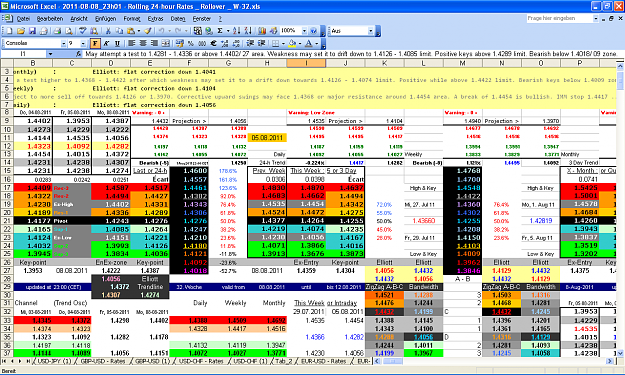
Task: Open the Einfügen menu
Action: coord(106,19)
